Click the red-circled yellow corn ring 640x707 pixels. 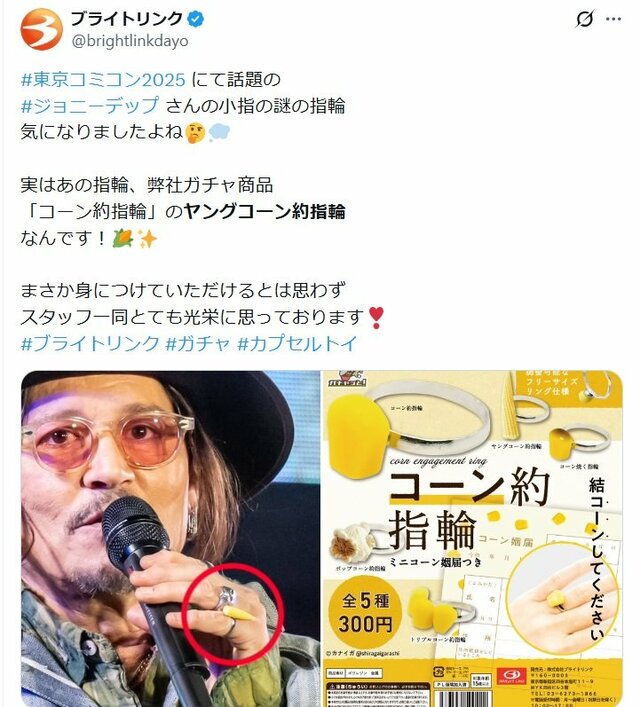[x=237, y=613]
